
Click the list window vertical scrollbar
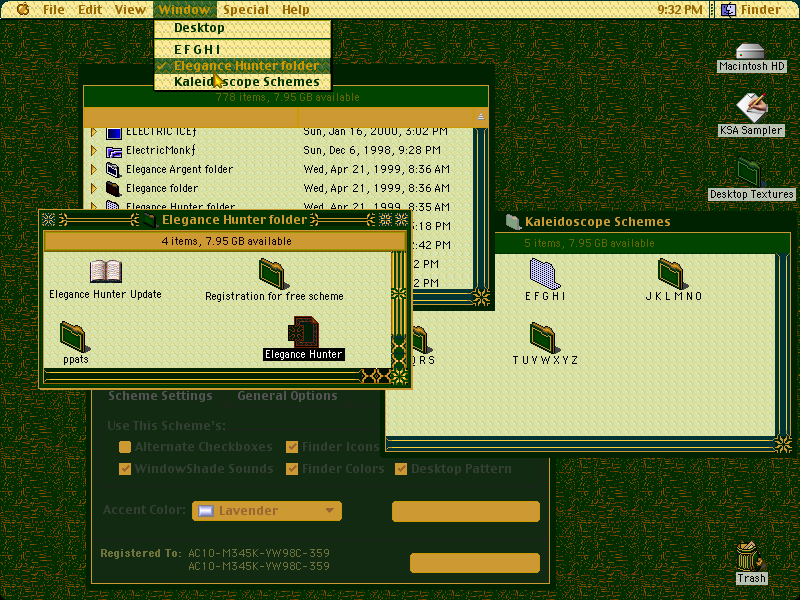point(480,208)
